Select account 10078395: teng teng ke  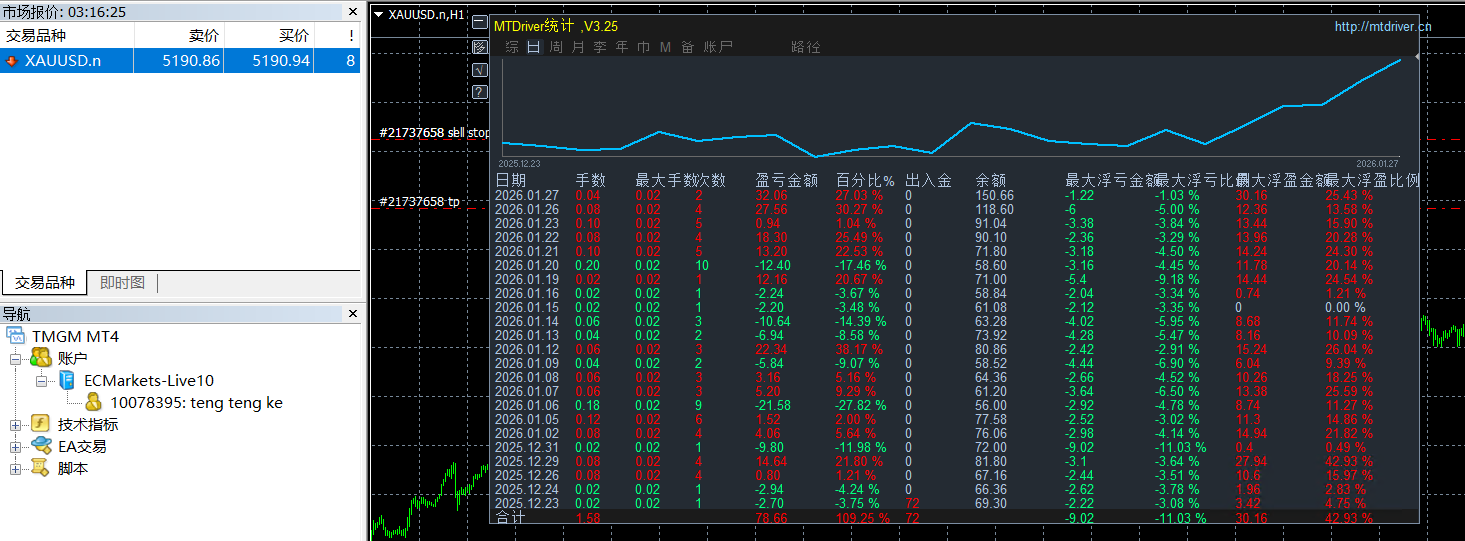[x=196, y=402]
